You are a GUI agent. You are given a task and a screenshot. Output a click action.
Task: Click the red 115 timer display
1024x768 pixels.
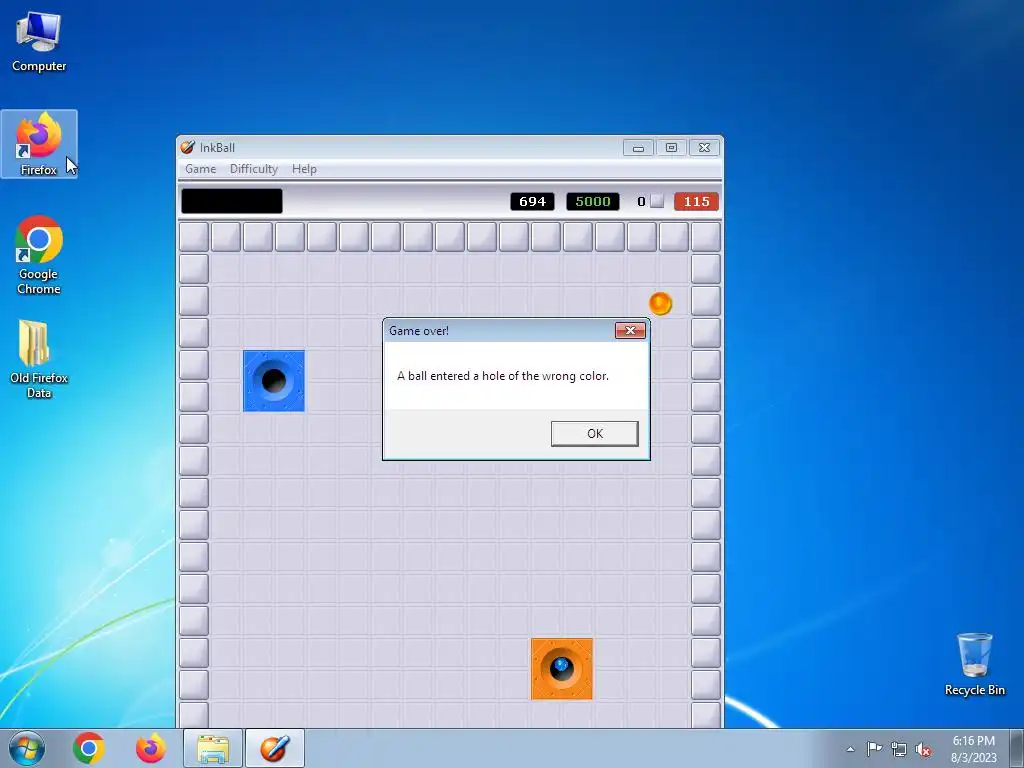(x=696, y=201)
